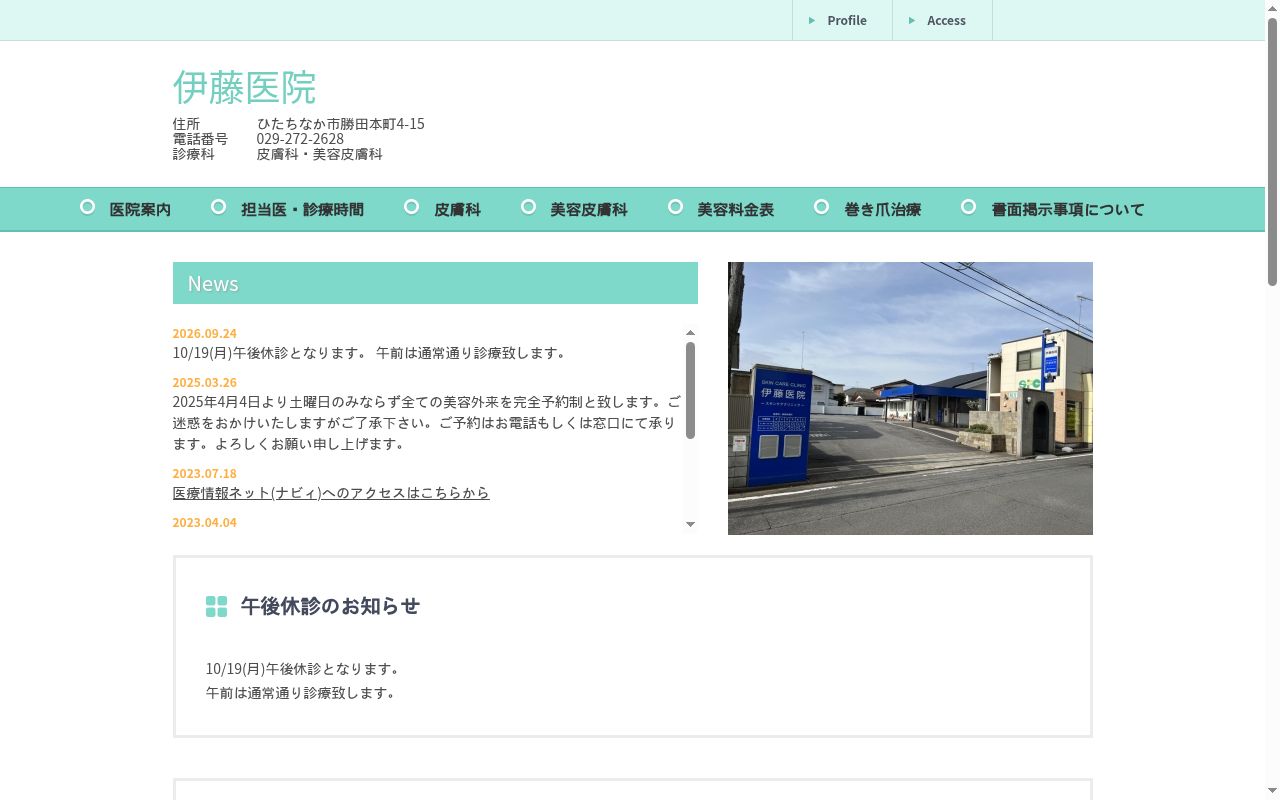Click the circle icon beside 美容料金表
Viewport: 1280px width, 800px height.
[676, 207]
